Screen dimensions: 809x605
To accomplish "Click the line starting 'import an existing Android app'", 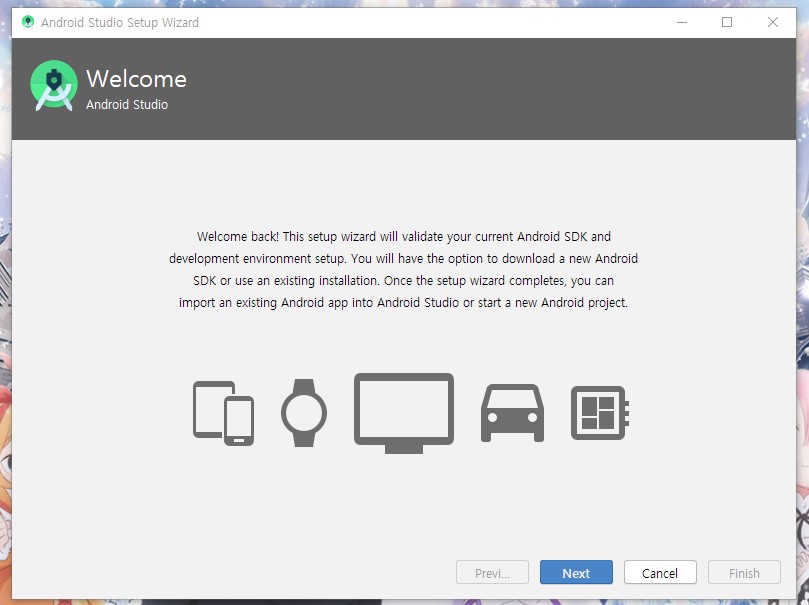I will [x=403, y=303].
